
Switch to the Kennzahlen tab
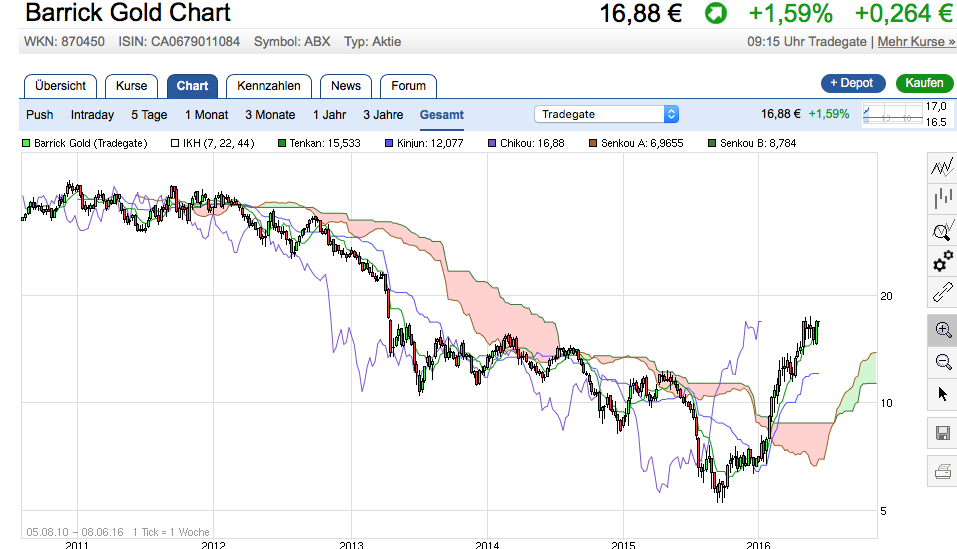(269, 86)
